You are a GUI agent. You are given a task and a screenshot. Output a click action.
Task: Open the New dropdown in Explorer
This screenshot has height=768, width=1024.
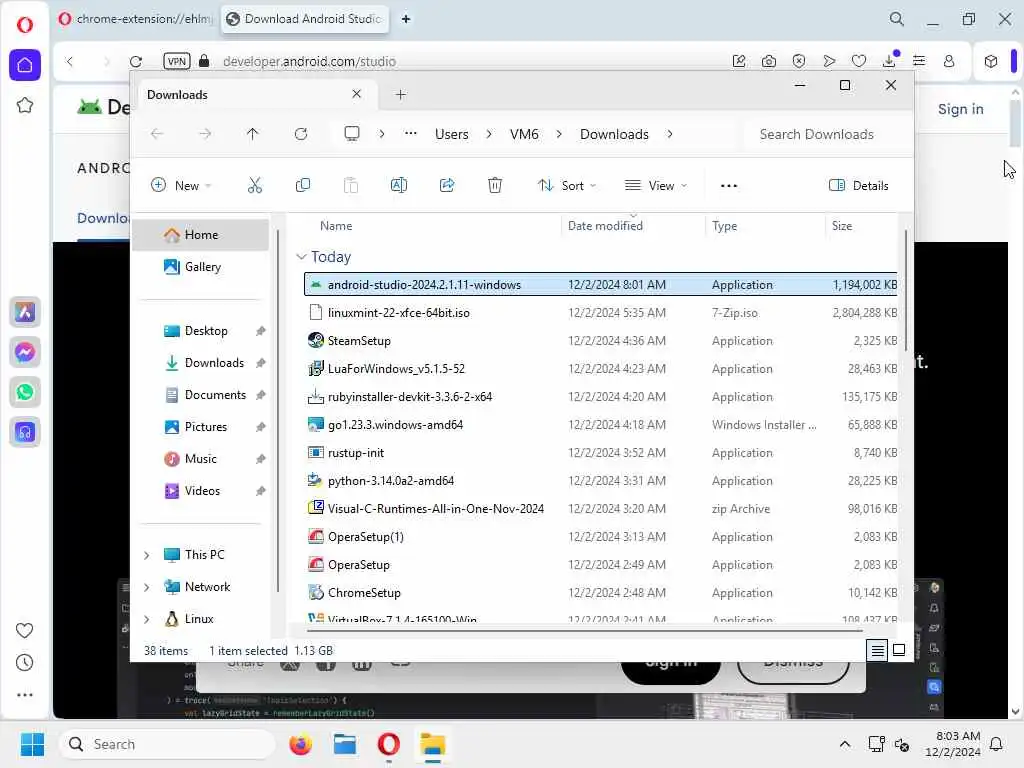[181, 185]
